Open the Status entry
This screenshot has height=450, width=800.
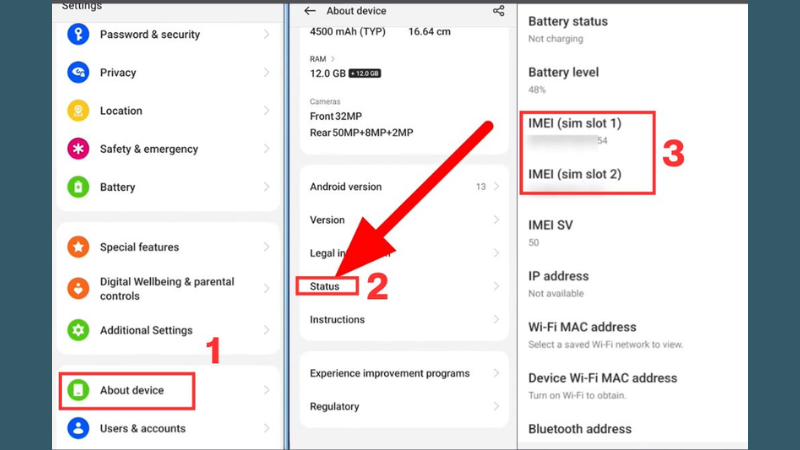tap(404, 286)
